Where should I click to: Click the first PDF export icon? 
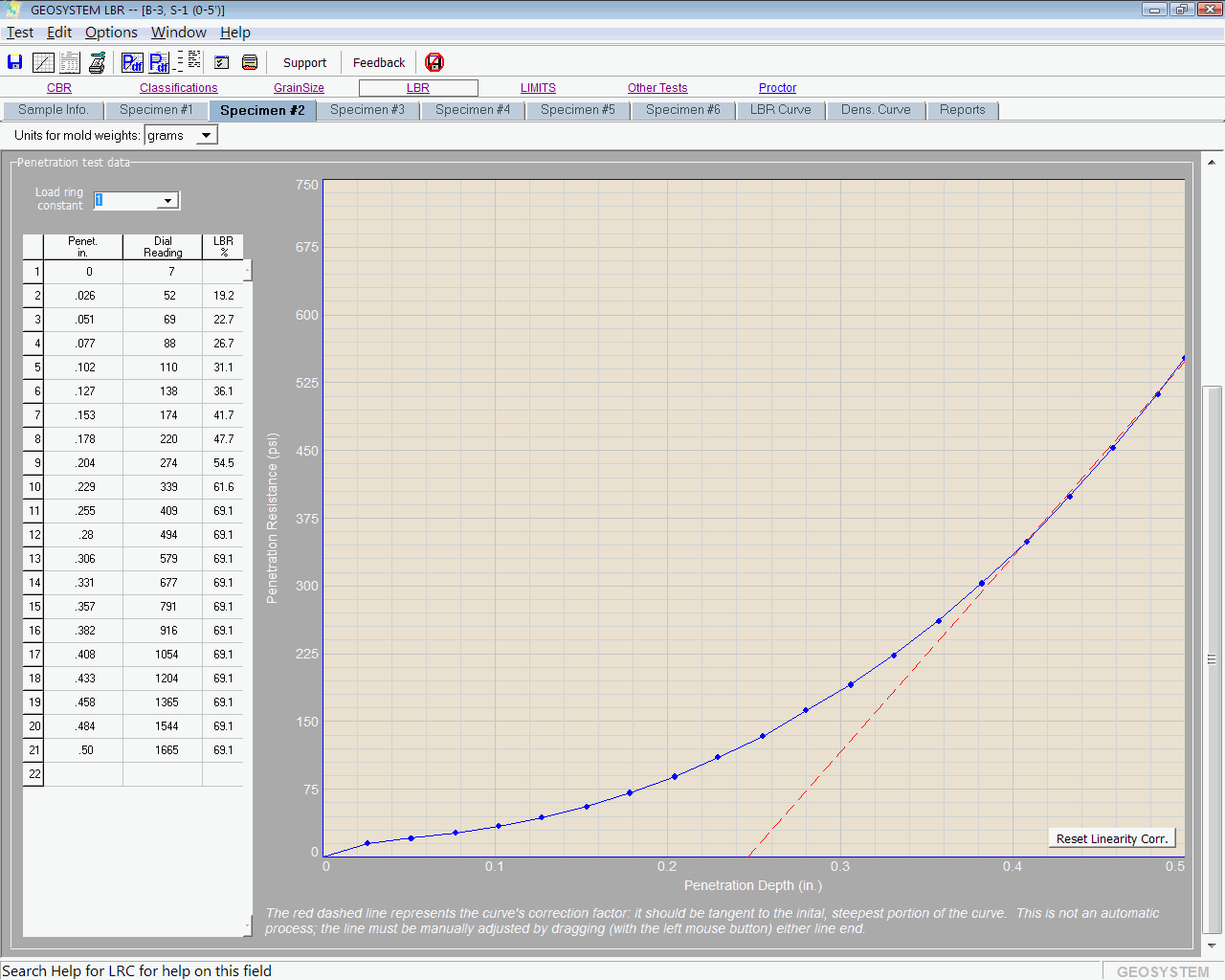[132, 63]
